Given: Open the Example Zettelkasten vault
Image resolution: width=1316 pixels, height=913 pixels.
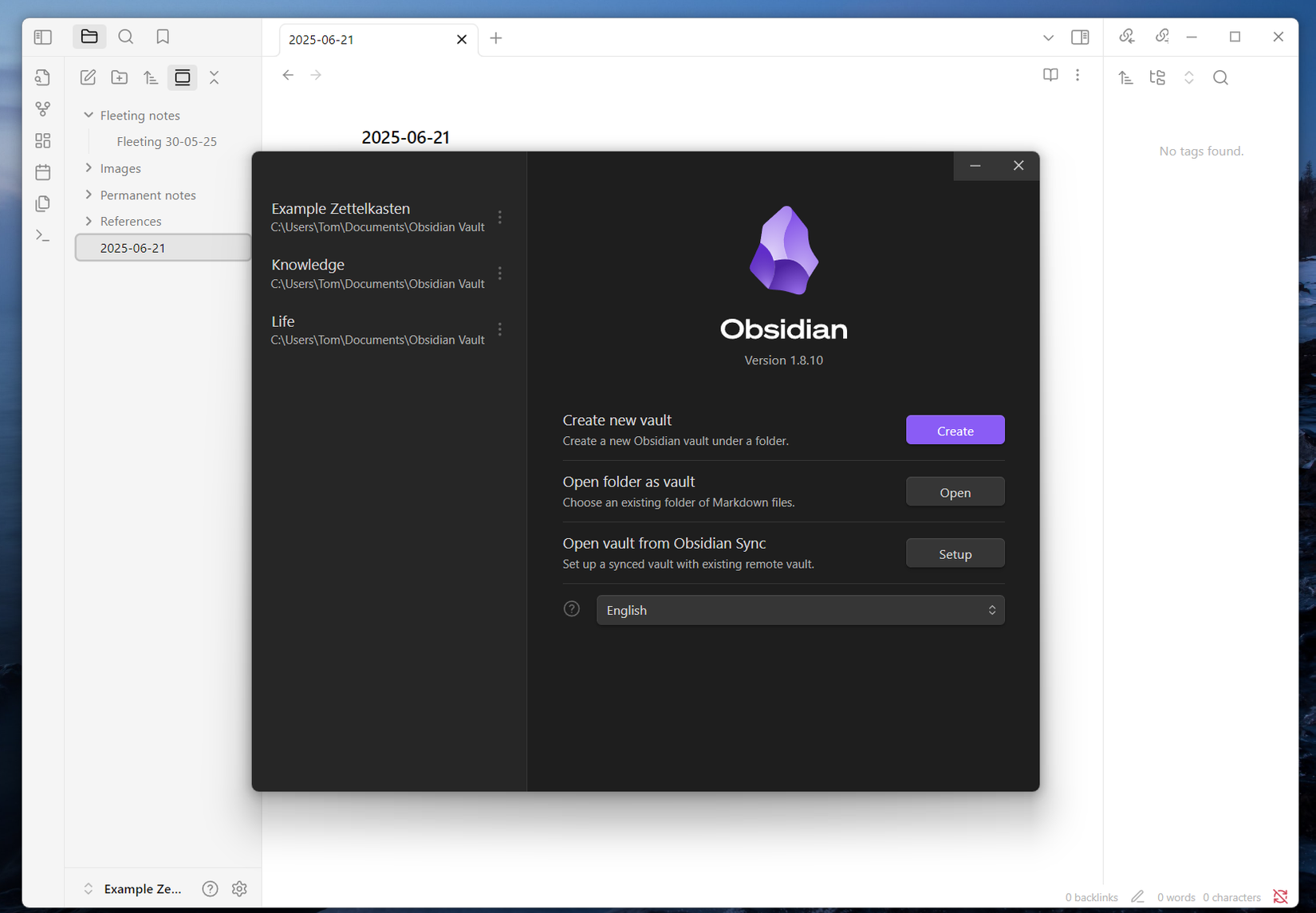Looking at the screenshot, I should click(x=341, y=216).
